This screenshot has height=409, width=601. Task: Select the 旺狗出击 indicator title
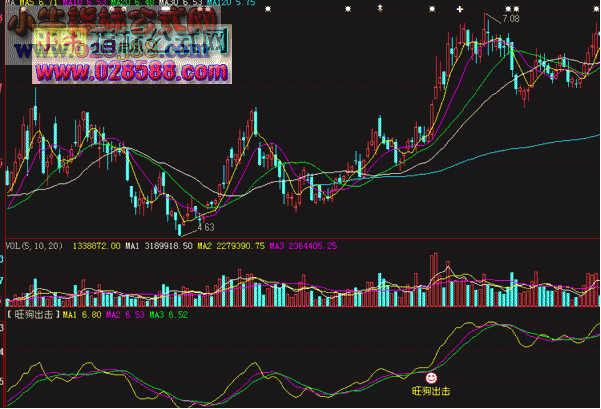coord(32,315)
